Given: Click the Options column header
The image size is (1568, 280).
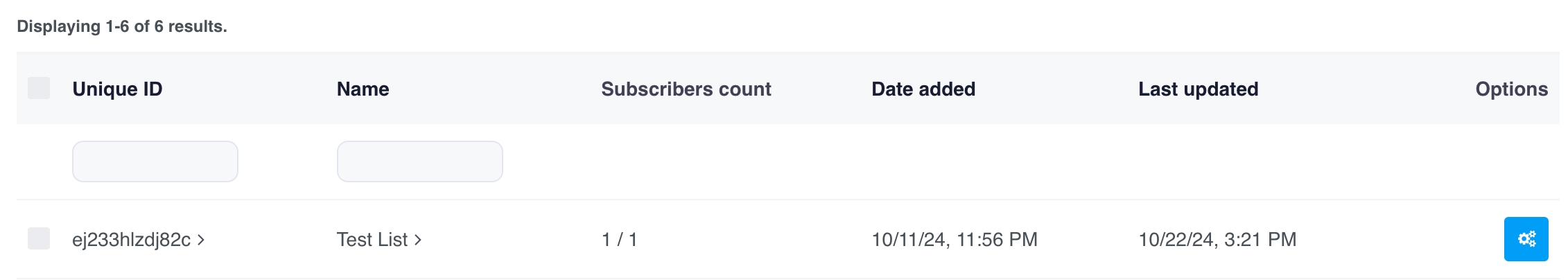Looking at the screenshot, I should click(1511, 89).
